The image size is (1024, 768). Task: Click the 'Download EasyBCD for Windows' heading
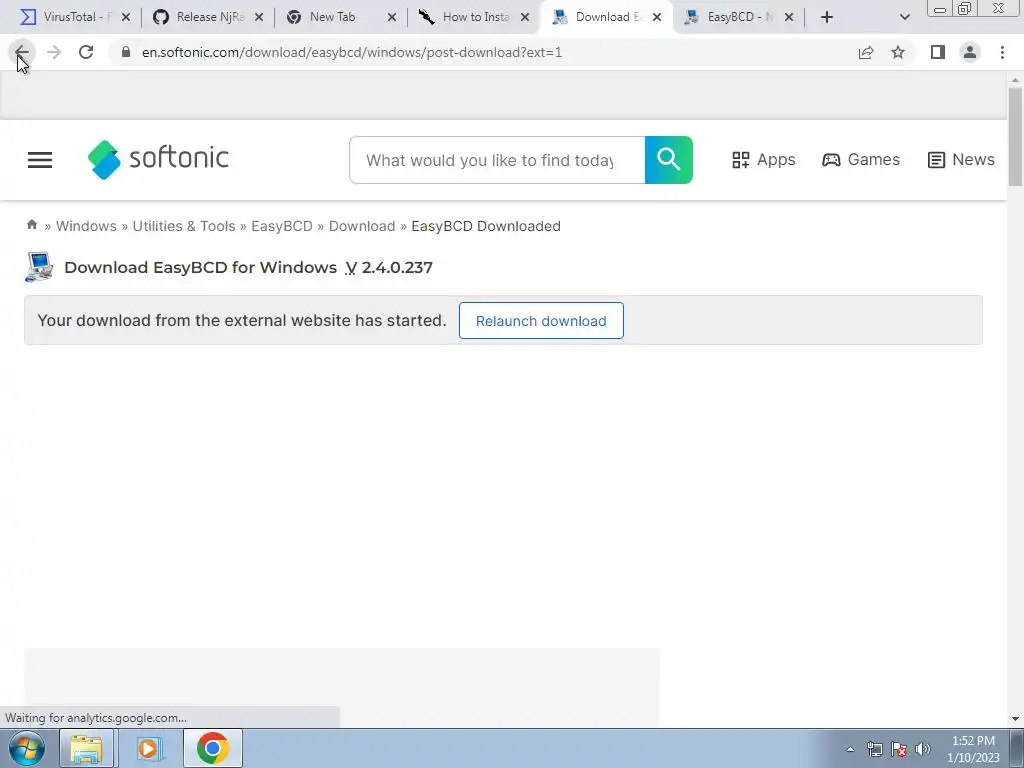[200, 268]
